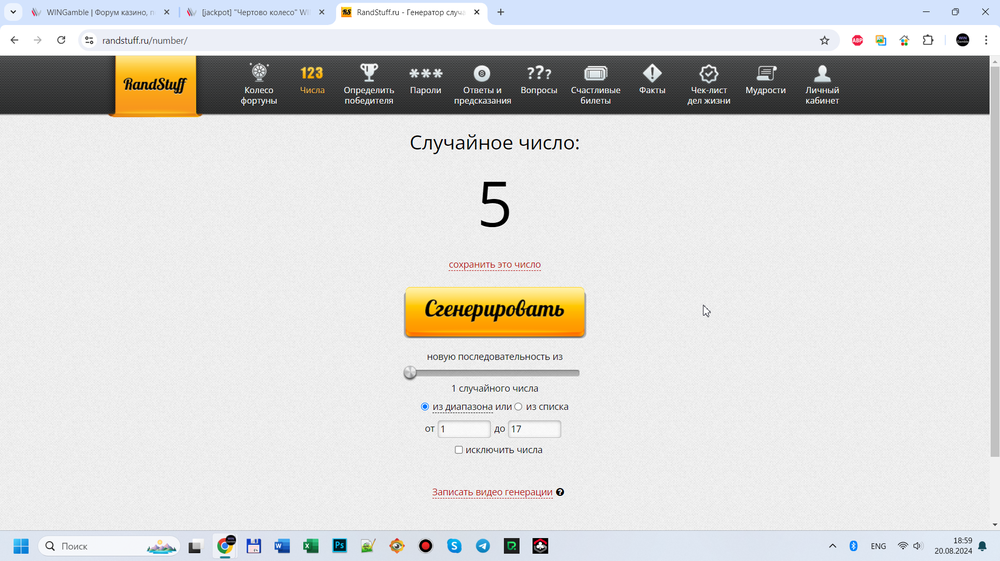The width and height of the screenshot is (1000, 561).
Task: Select the из списка radio button
Action: point(518,407)
